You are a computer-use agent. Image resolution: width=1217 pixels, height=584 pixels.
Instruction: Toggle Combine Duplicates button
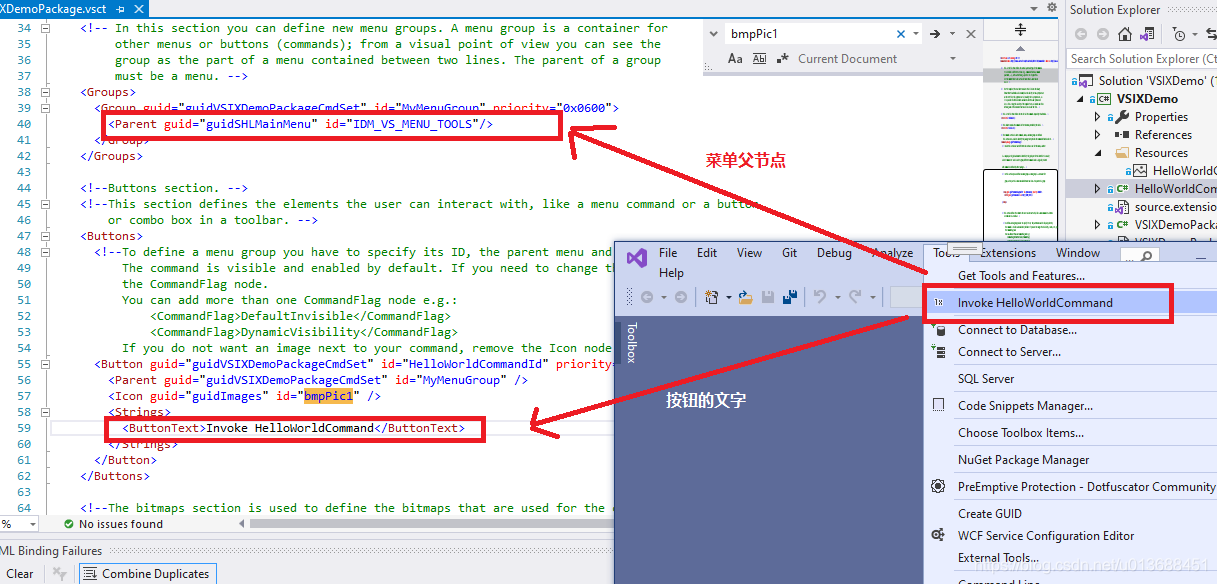click(146, 574)
